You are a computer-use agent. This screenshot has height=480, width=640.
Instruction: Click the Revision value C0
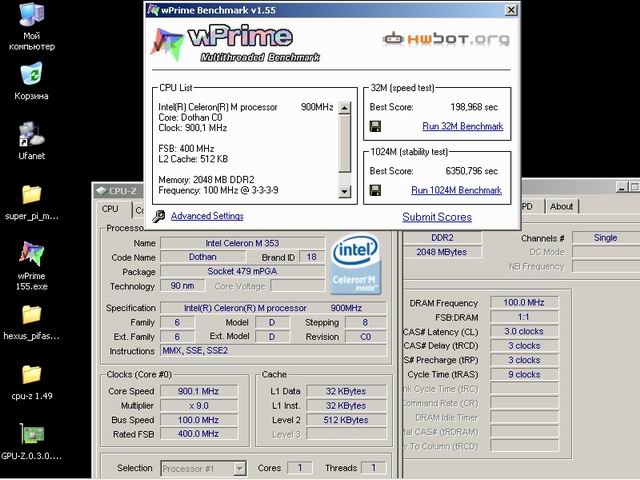(366, 337)
